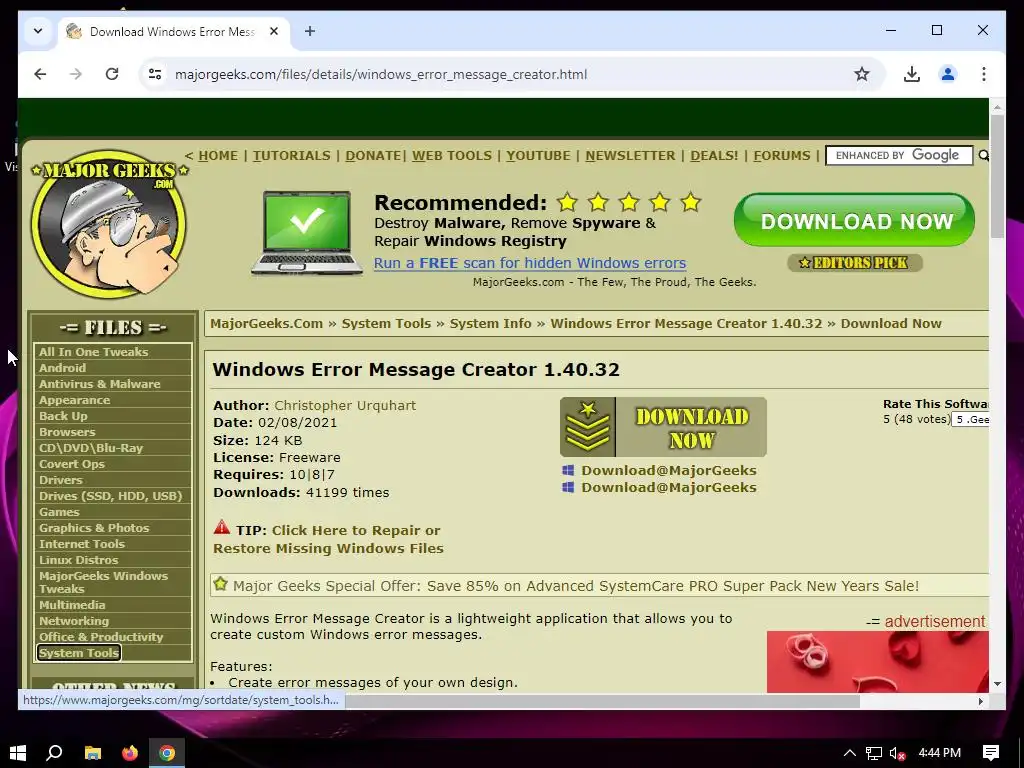Viewport: 1024px width, 768px height.
Task: Click the green DOWNLOAD NOW button
Action: point(854,220)
